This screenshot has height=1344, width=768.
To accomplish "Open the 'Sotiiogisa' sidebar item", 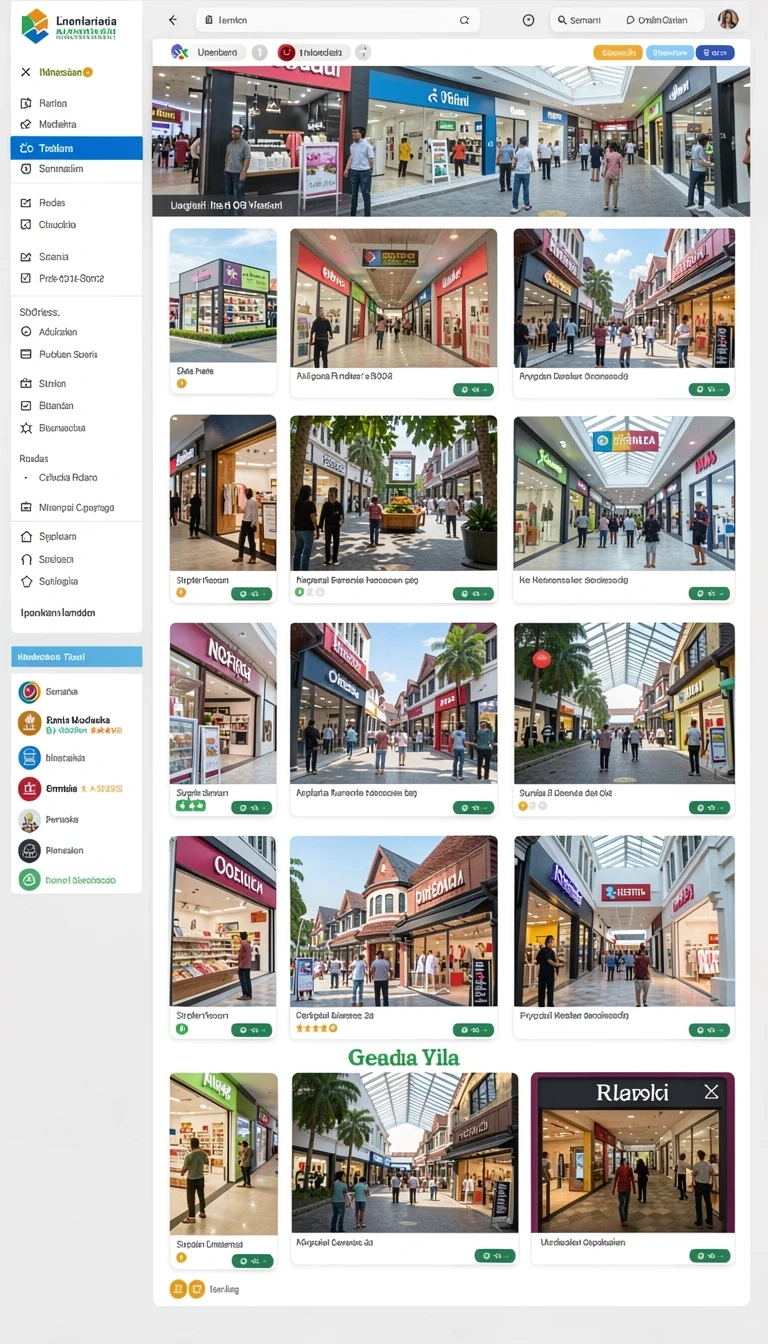I will pyautogui.click(x=58, y=581).
